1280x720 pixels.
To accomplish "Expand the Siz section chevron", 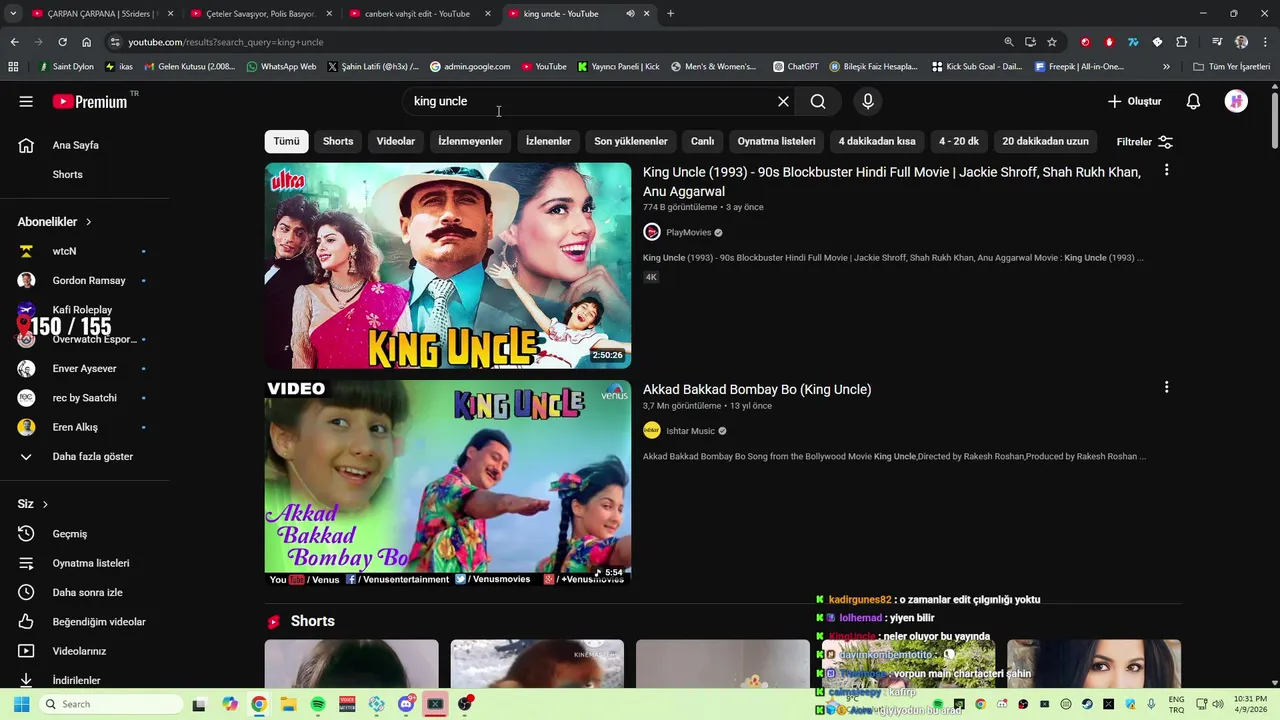I will click(45, 504).
